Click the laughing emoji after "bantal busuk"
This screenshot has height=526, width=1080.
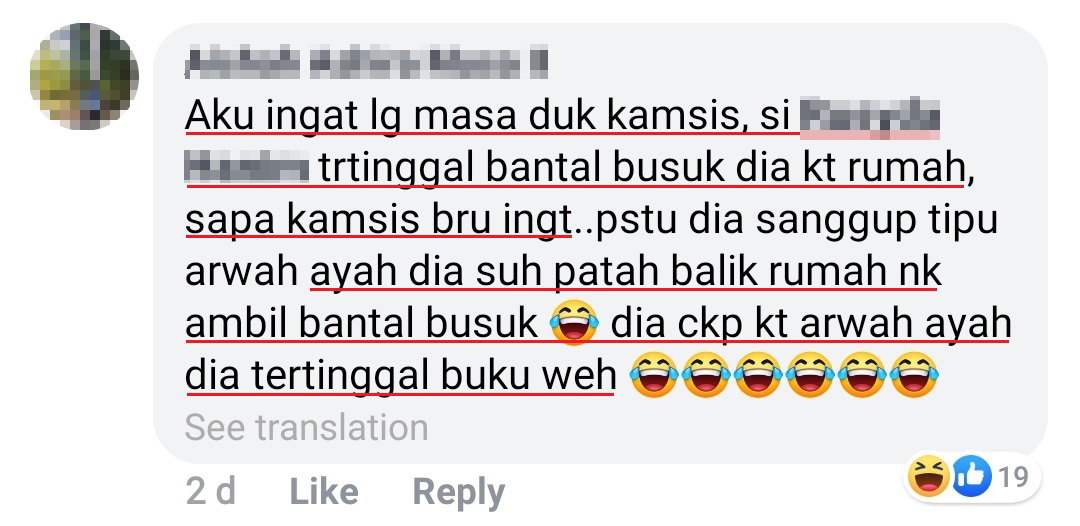[574, 324]
